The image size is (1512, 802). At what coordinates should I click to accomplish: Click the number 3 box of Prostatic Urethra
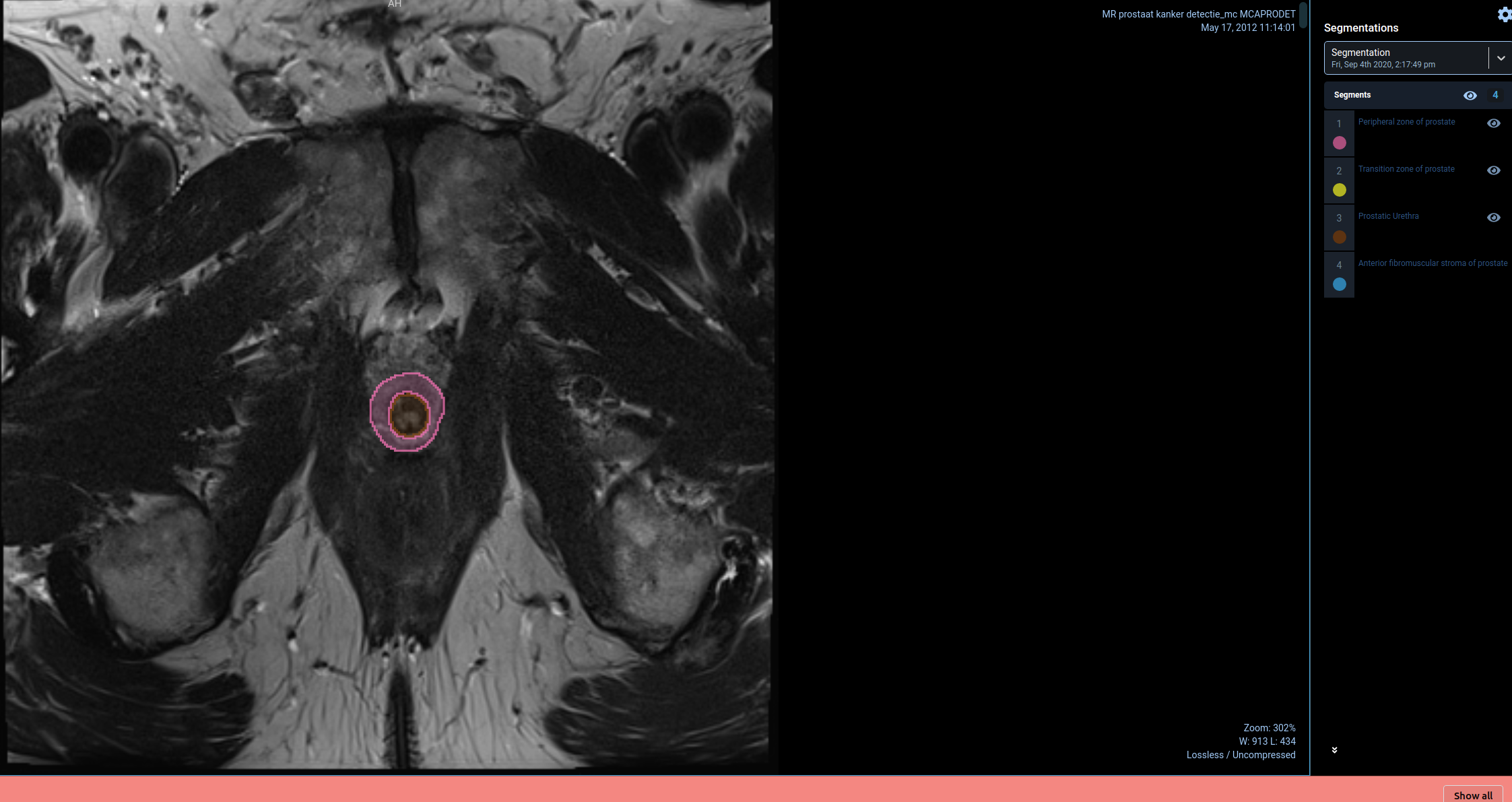pyautogui.click(x=1339, y=218)
